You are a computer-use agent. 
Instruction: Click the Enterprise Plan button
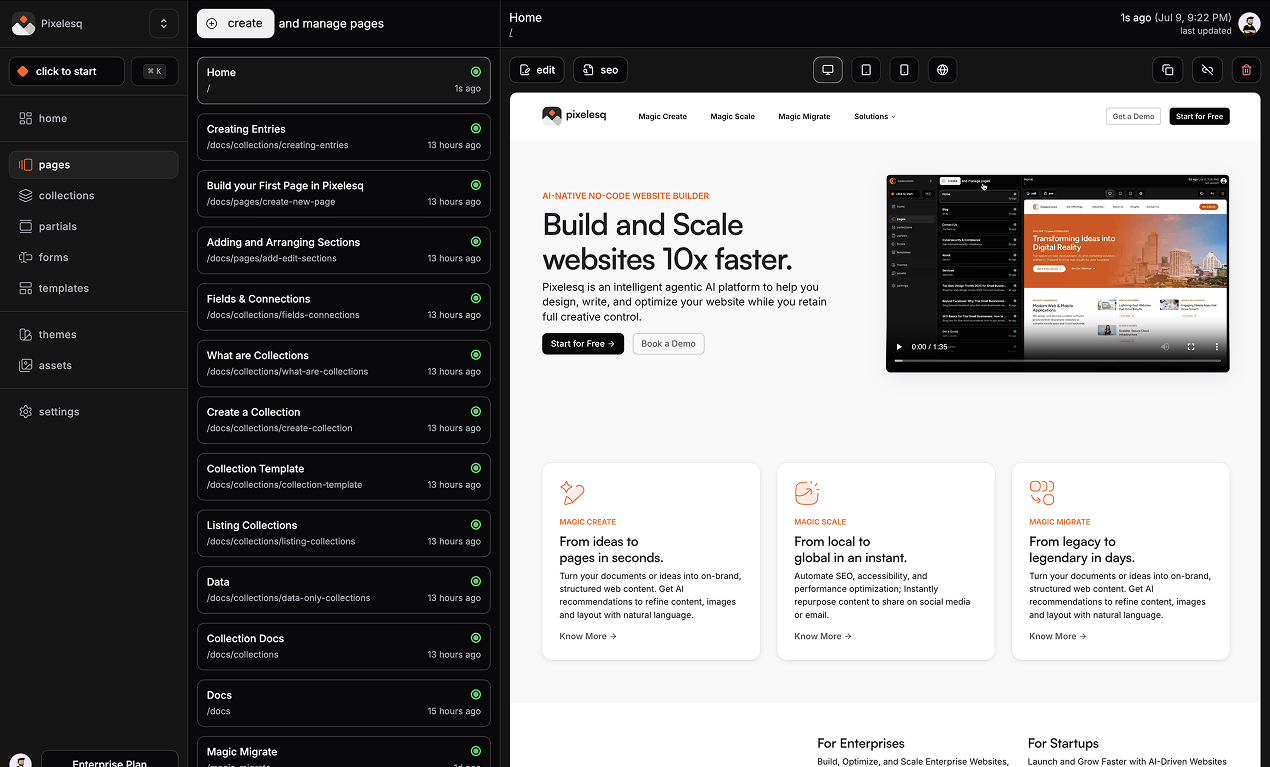110,760
